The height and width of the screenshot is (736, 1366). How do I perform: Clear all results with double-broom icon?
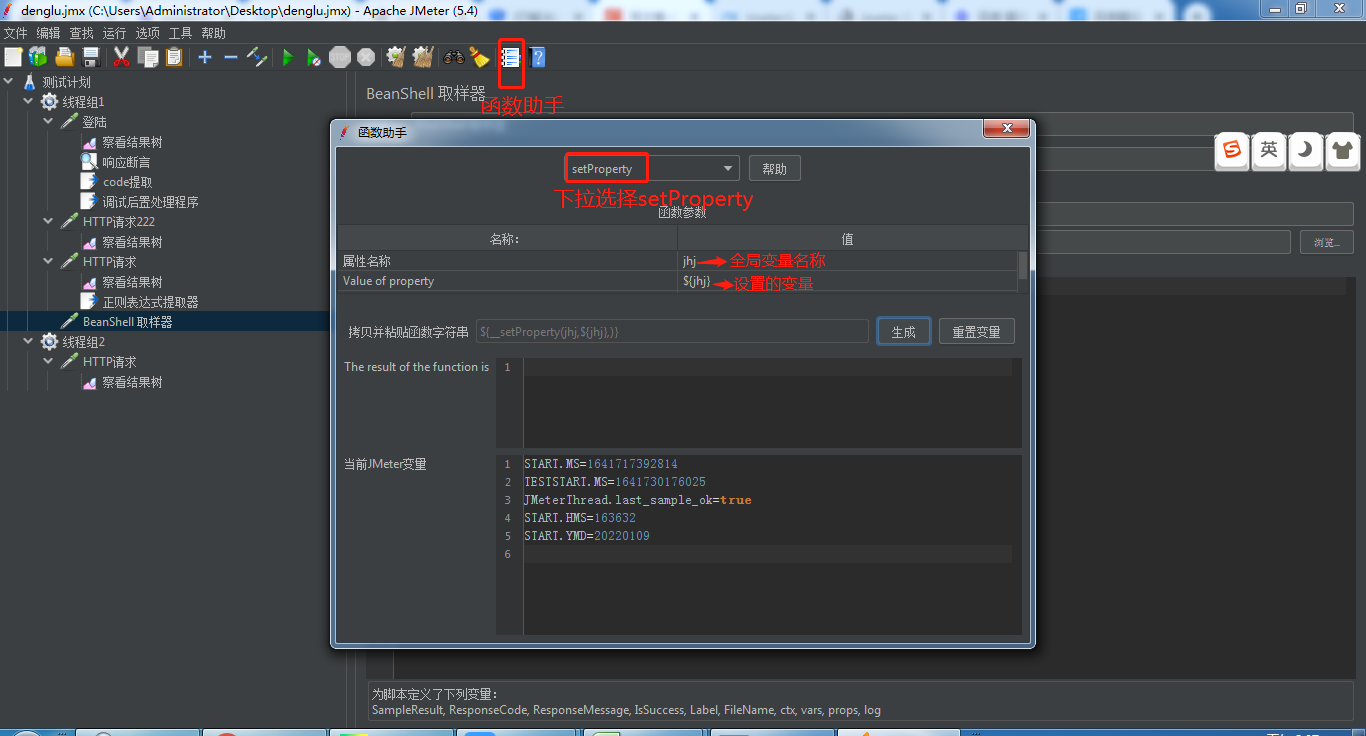pos(422,57)
